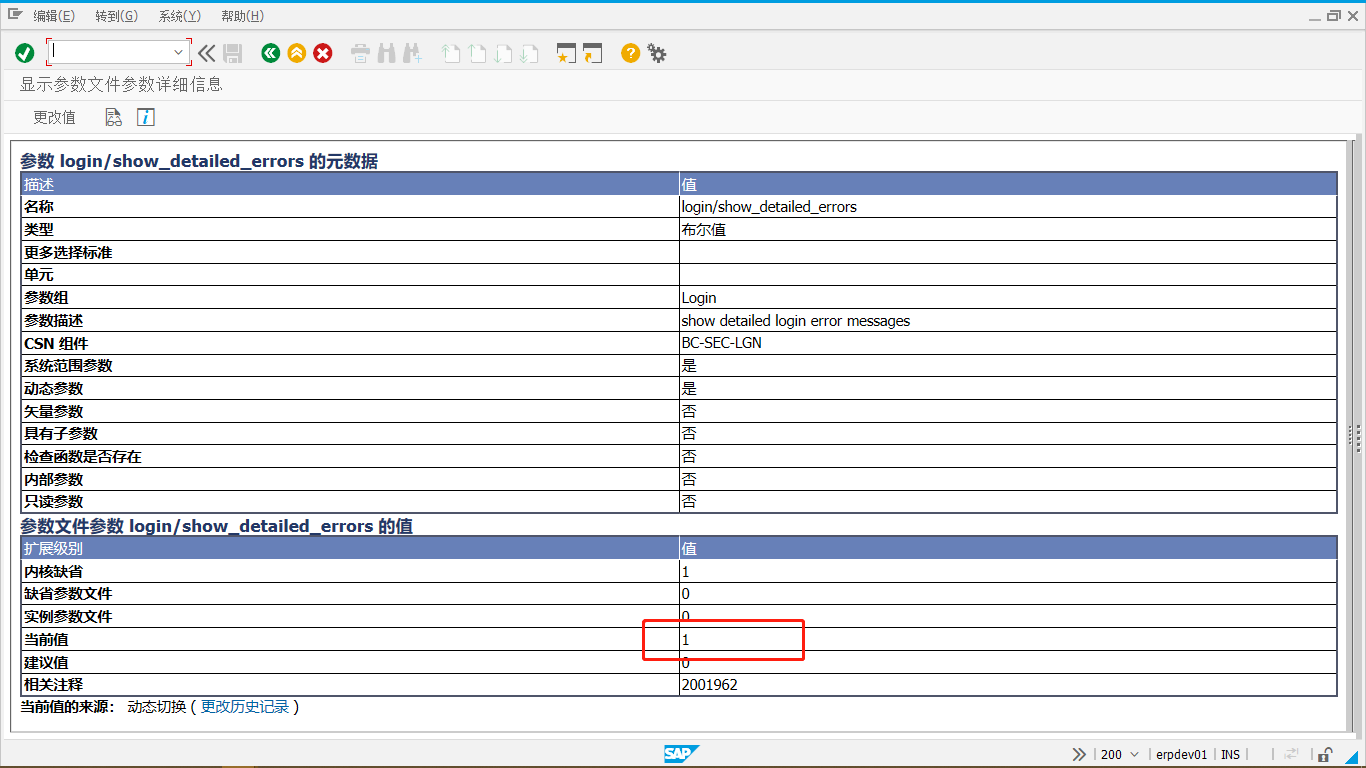Toggle the INS insert mode indicator
This screenshot has width=1366, height=768.
click(1230, 754)
